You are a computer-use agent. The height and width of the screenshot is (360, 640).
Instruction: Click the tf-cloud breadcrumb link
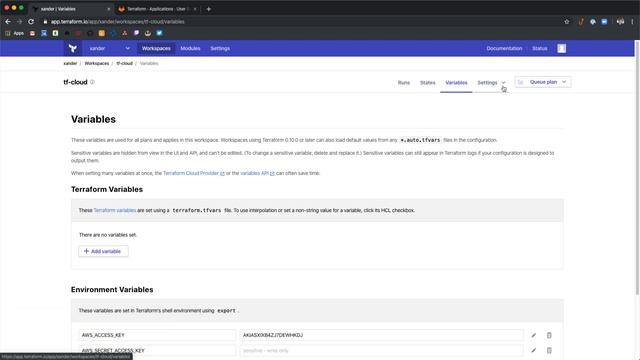124,63
